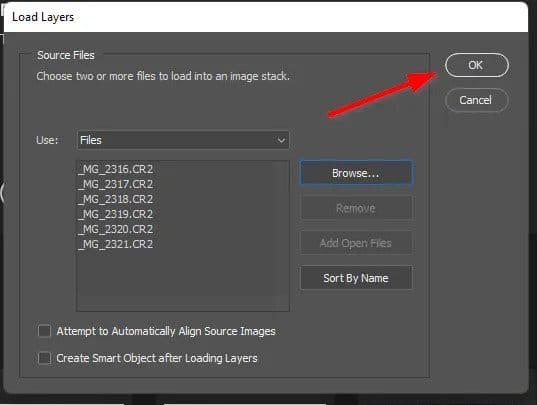
Task: Click the Create Smart Object label text
Action: pos(157,358)
